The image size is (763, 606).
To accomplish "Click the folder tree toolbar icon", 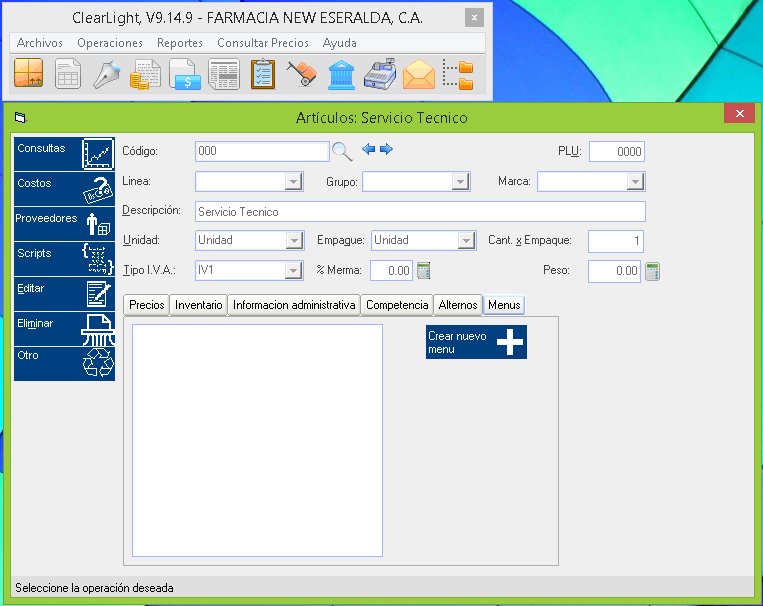I will pyautogui.click(x=458, y=75).
